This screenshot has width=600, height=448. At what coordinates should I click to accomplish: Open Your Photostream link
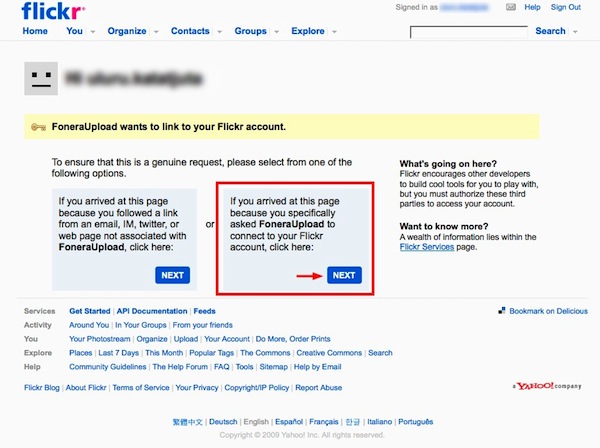99,339
